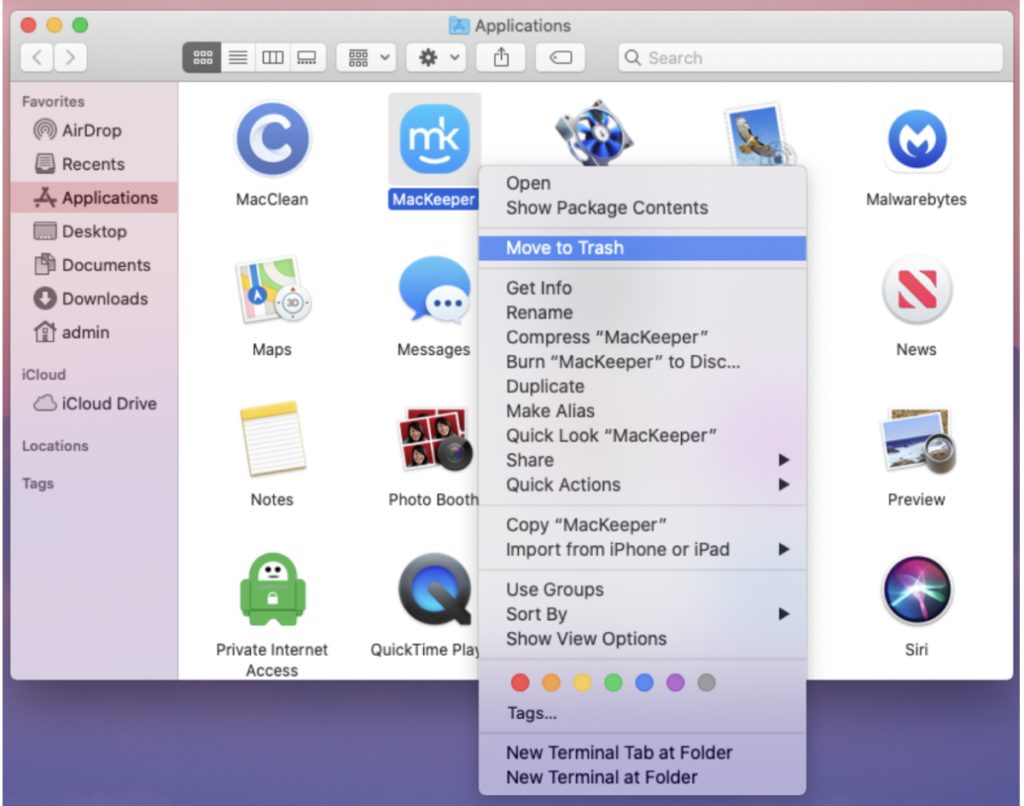The image size is (1024, 806).
Task: Switch to column view in toolbar
Action: tap(272, 57)
